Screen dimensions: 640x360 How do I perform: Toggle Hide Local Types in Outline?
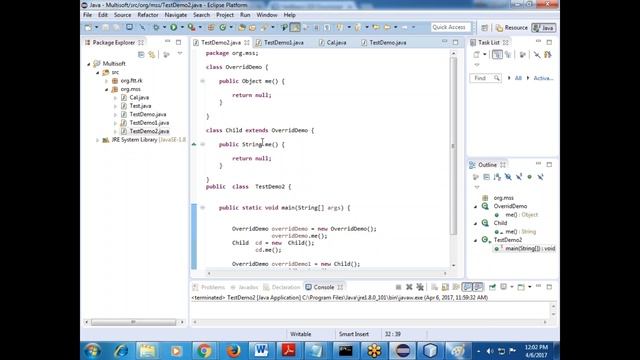click(540, 177)
